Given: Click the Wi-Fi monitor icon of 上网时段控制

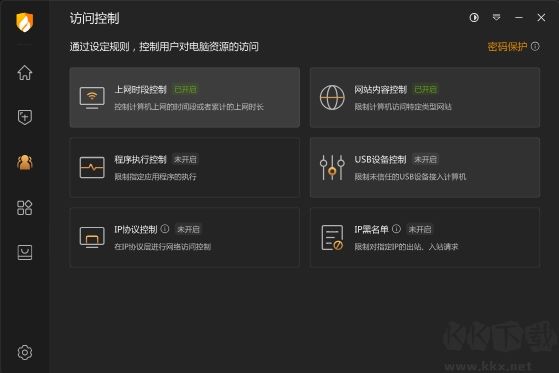Looking at the screenshot, I should 92,98.
